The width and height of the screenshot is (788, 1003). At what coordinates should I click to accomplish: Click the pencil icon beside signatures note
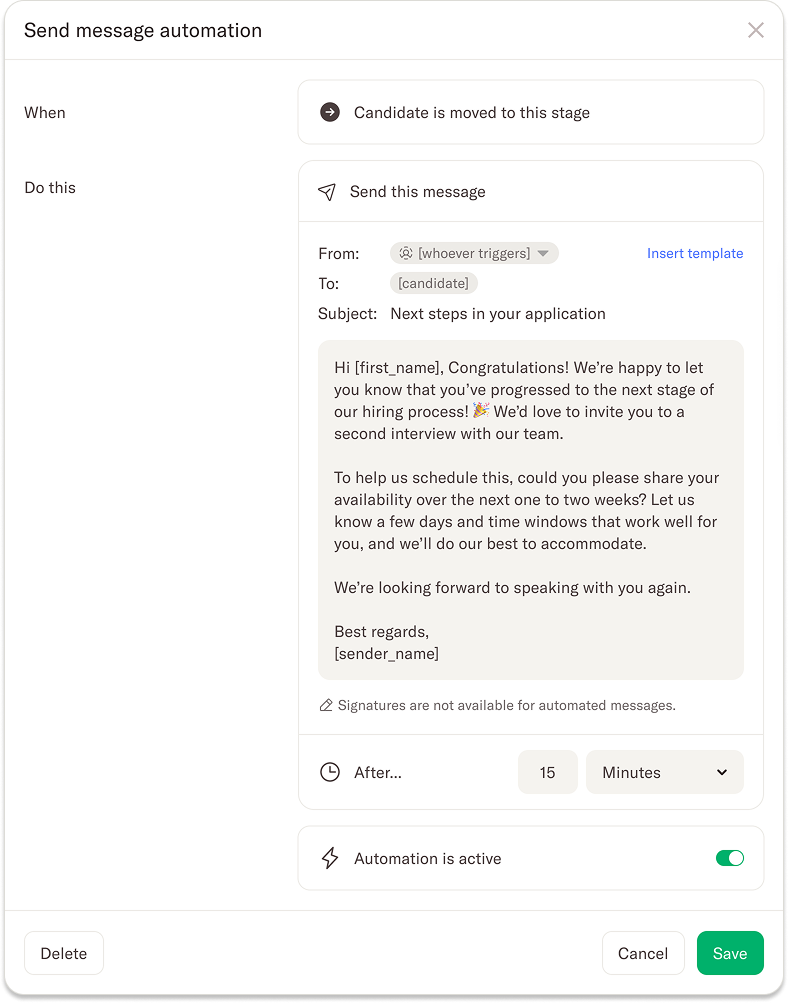[x=326, y=706]
